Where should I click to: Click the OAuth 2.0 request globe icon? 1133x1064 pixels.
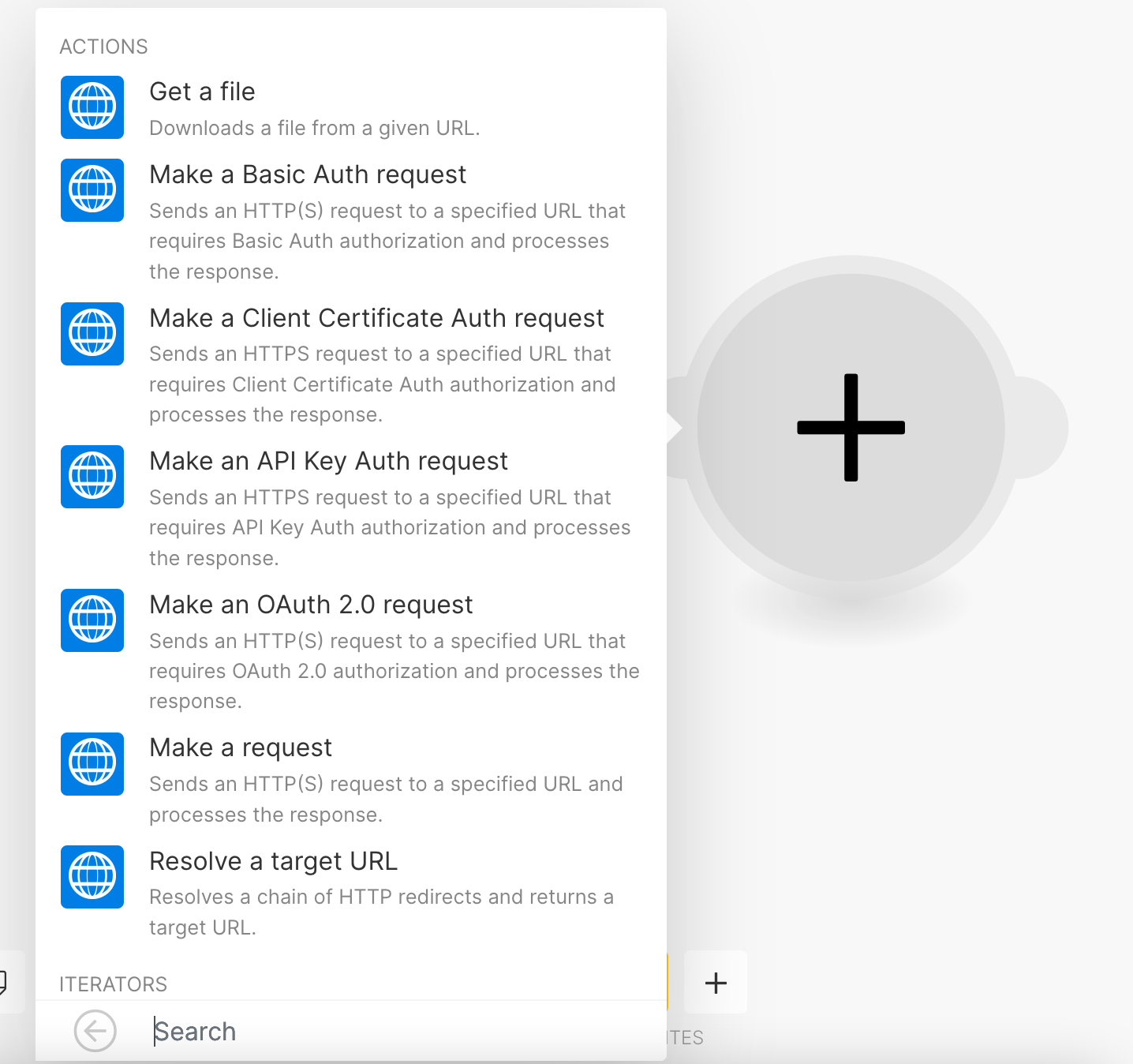[92, 620]
